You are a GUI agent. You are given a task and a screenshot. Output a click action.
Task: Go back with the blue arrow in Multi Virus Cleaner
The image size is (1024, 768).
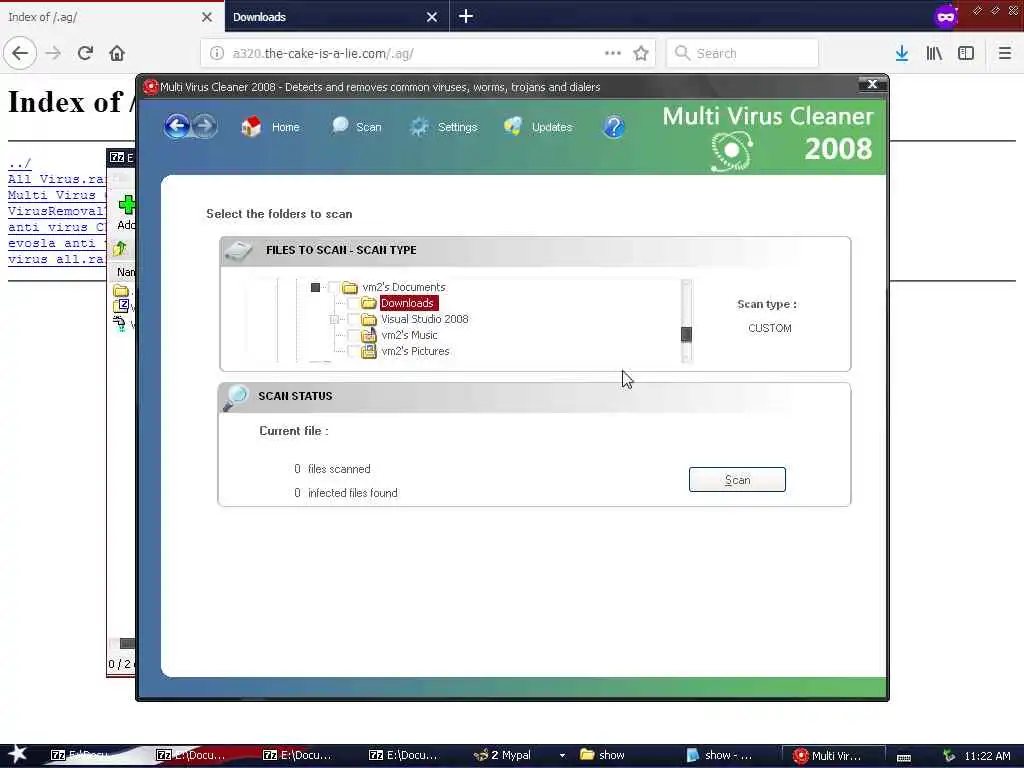tap(177, 126)
